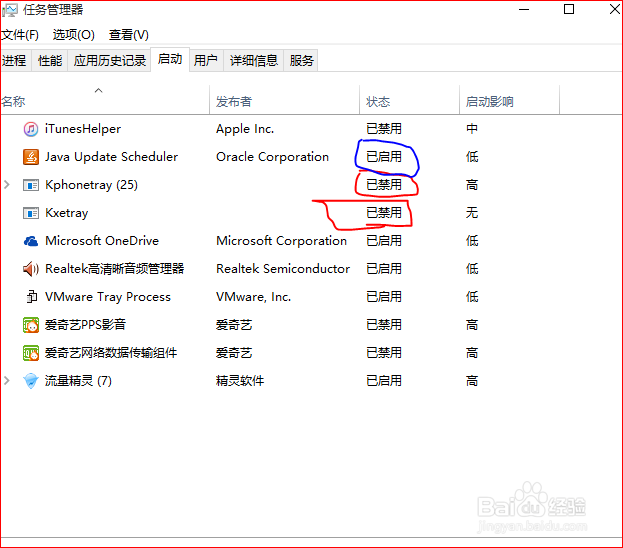Viewport: 623px width, 548px height.
Task: Switch to the 性能 tab
Action: (x=50, y=60)
